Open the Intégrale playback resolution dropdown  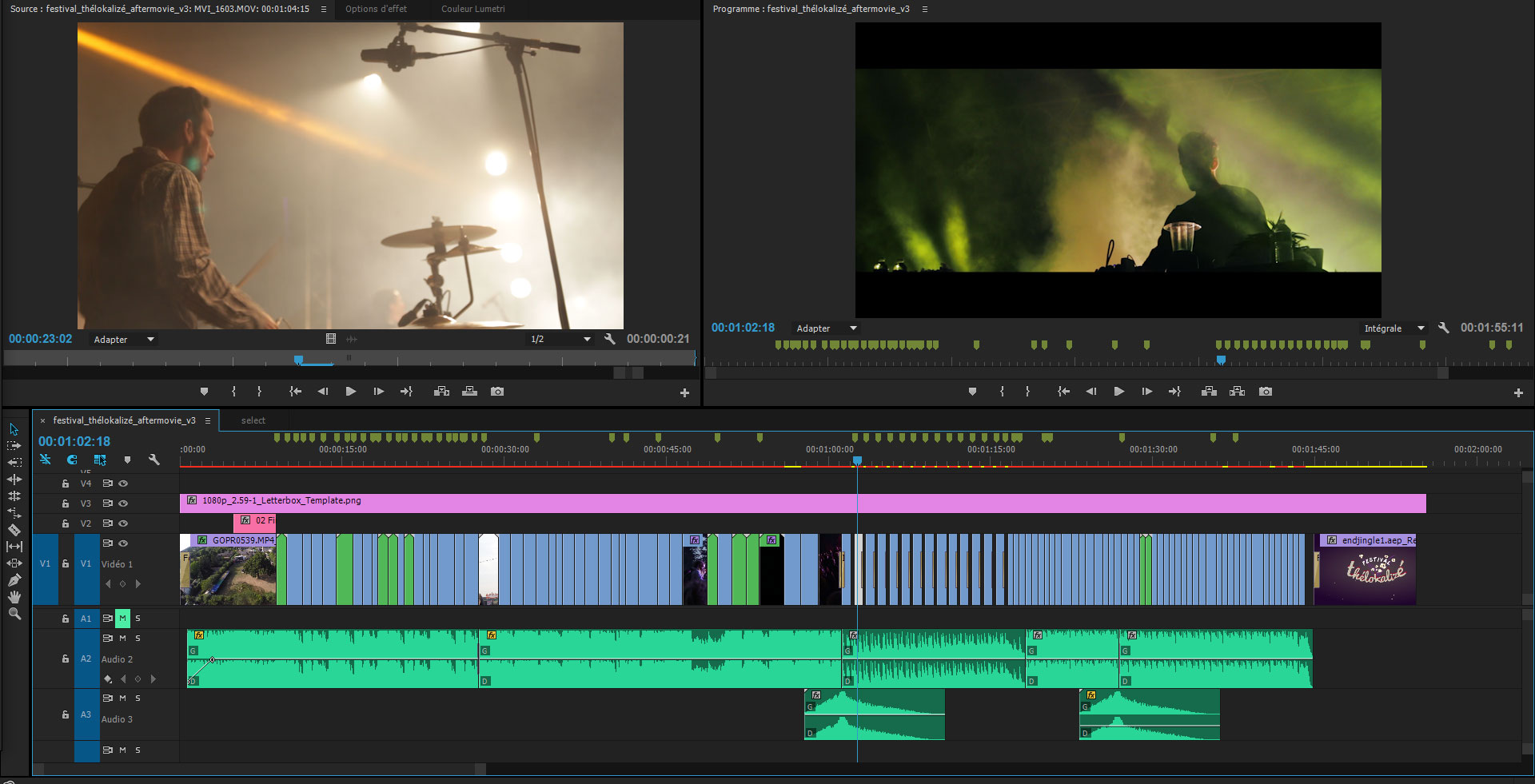point(1394,328)
